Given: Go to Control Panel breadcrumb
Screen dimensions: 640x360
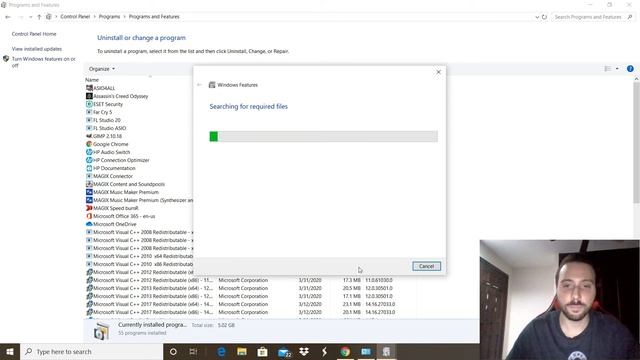Looking at the screenshot, I should coord(75,17).
